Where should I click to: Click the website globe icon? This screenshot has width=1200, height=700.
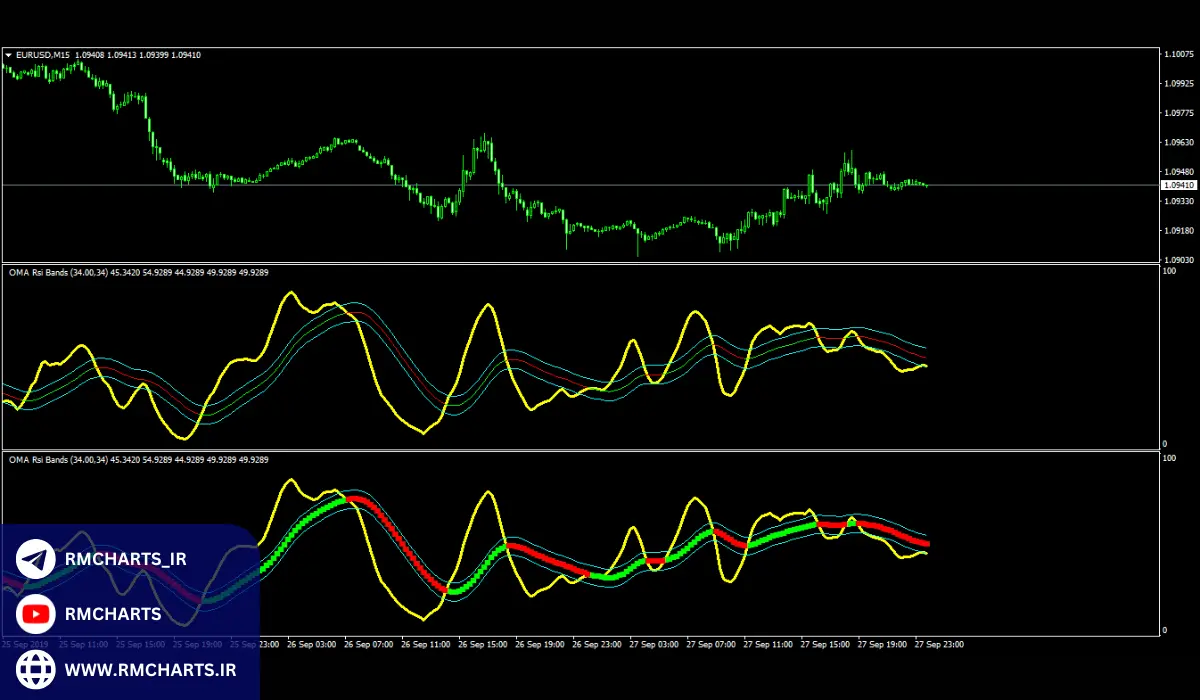pyautogui.click(x=36, y=668)
